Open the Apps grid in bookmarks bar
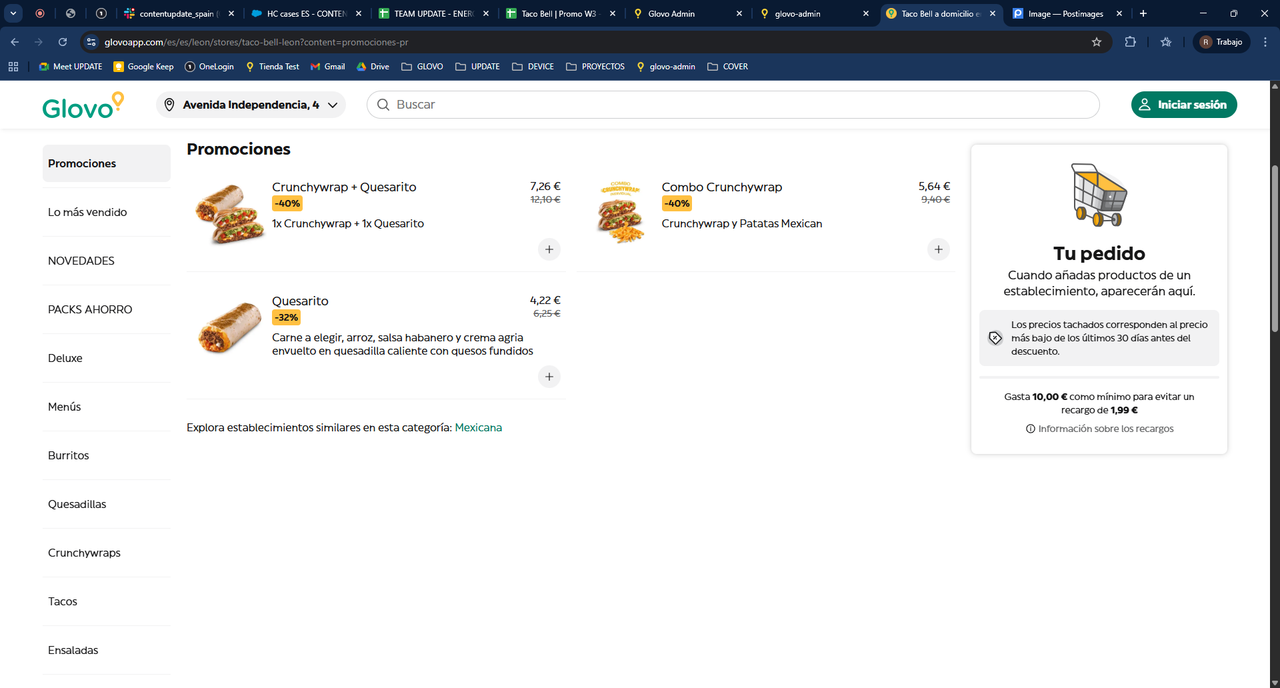Screen dimensions: 1280x688 click(14, 67)
